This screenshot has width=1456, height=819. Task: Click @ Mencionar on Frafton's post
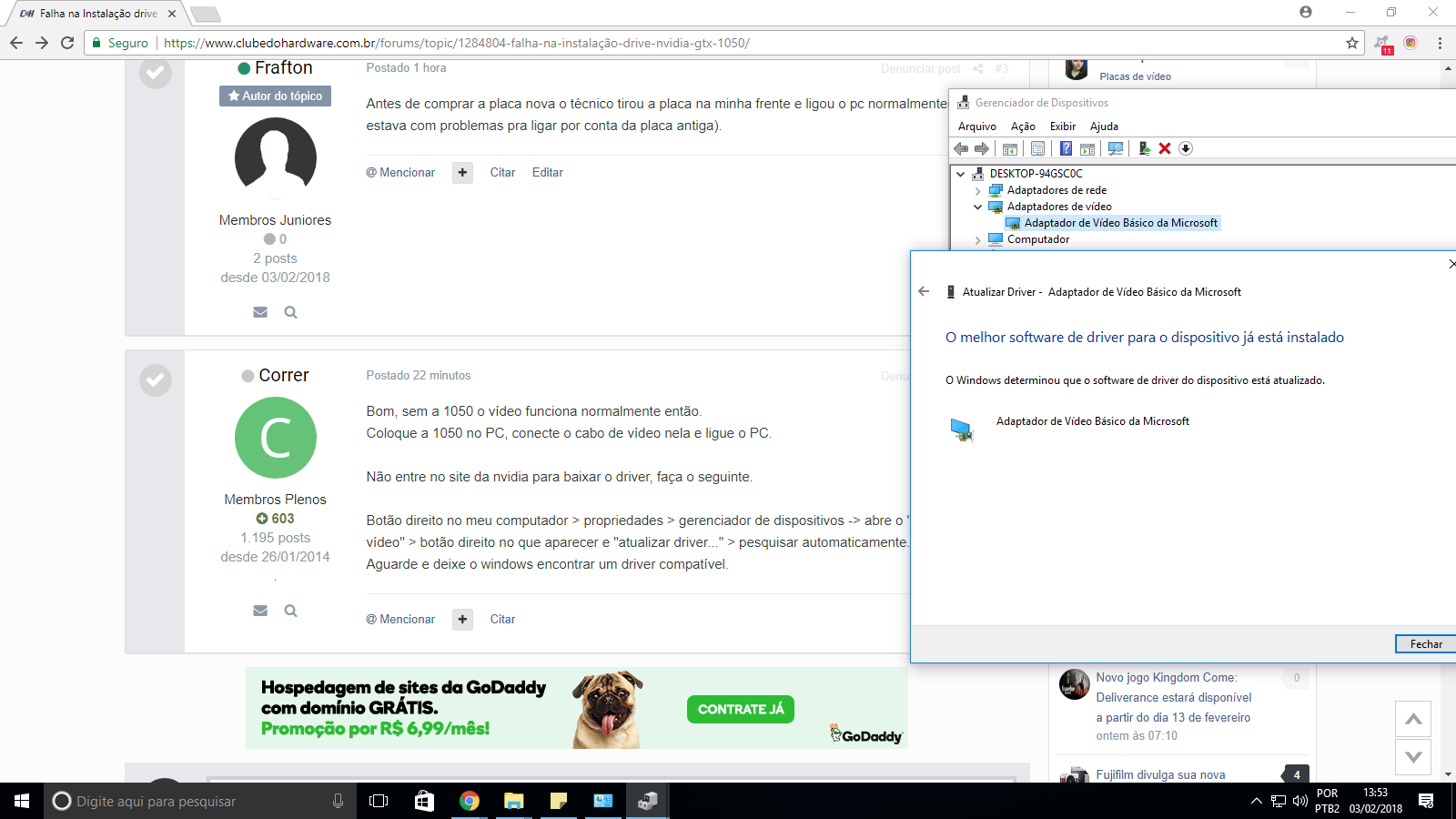[400, 172]
